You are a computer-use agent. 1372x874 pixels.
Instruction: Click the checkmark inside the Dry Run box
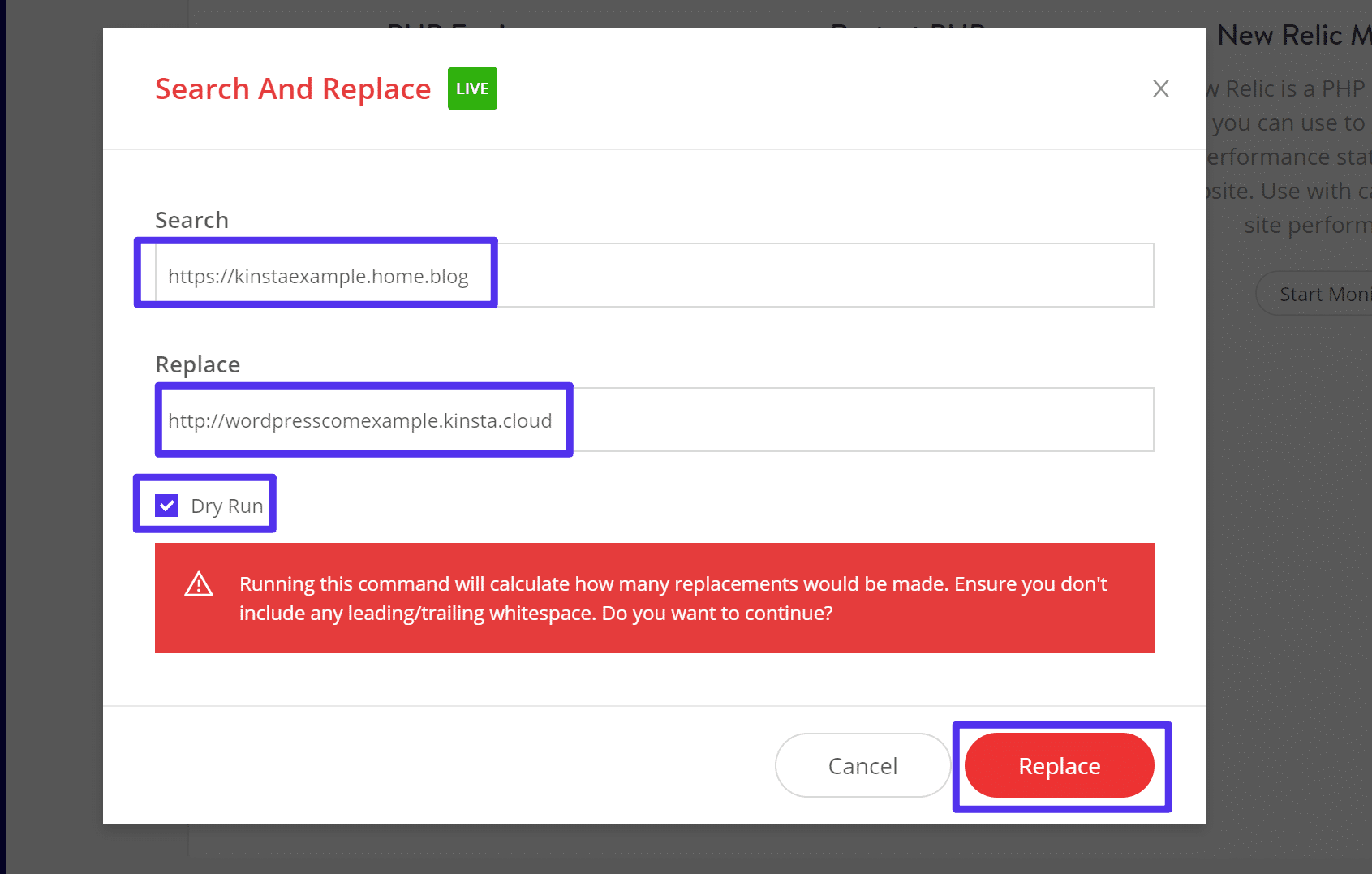(166, 505)
